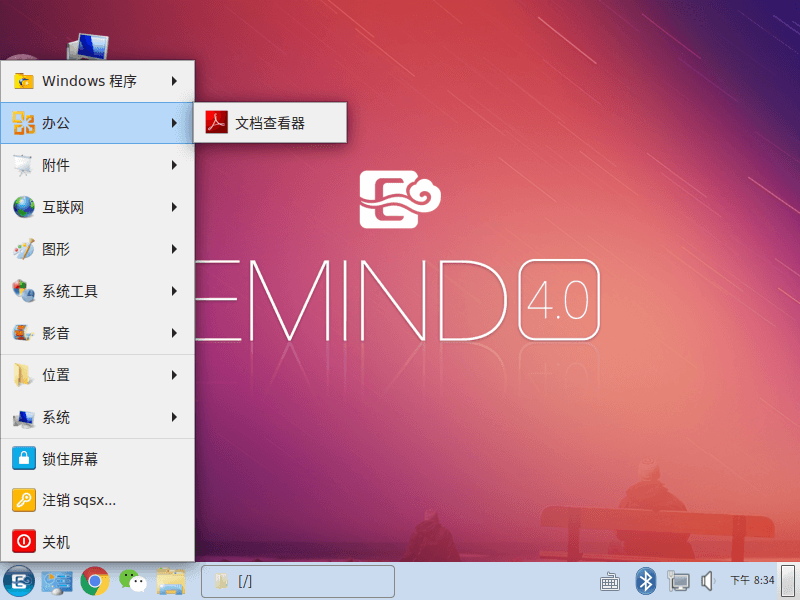Screen dimensions: 800x600
Task: Launch Google Chrome from the taskbar
Action: click(x=94, y=581)
